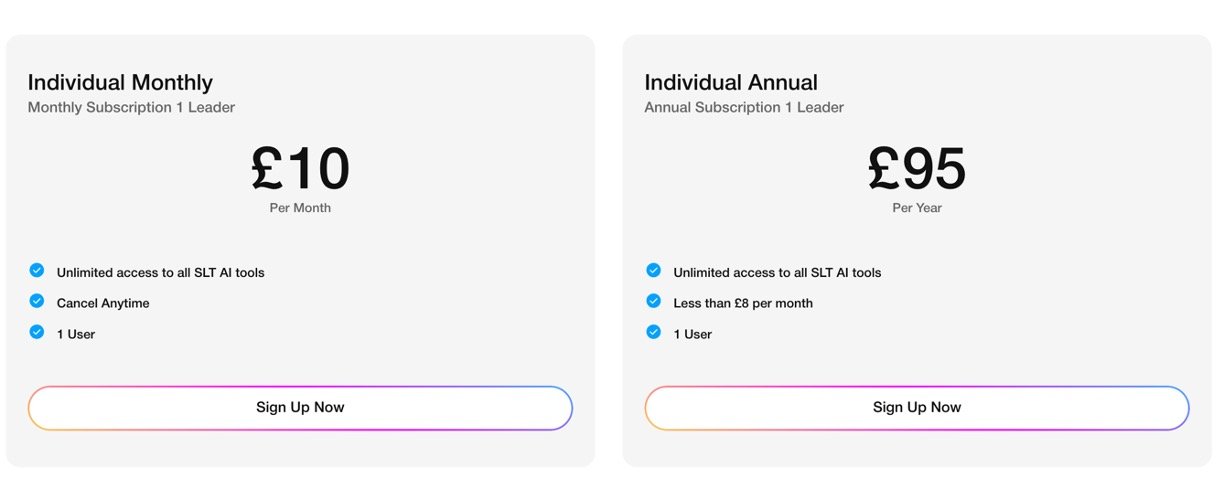This screenshot has width=1224, height=490.
Task: Click the Less than £8 per month text
Action: pos(743,303)
